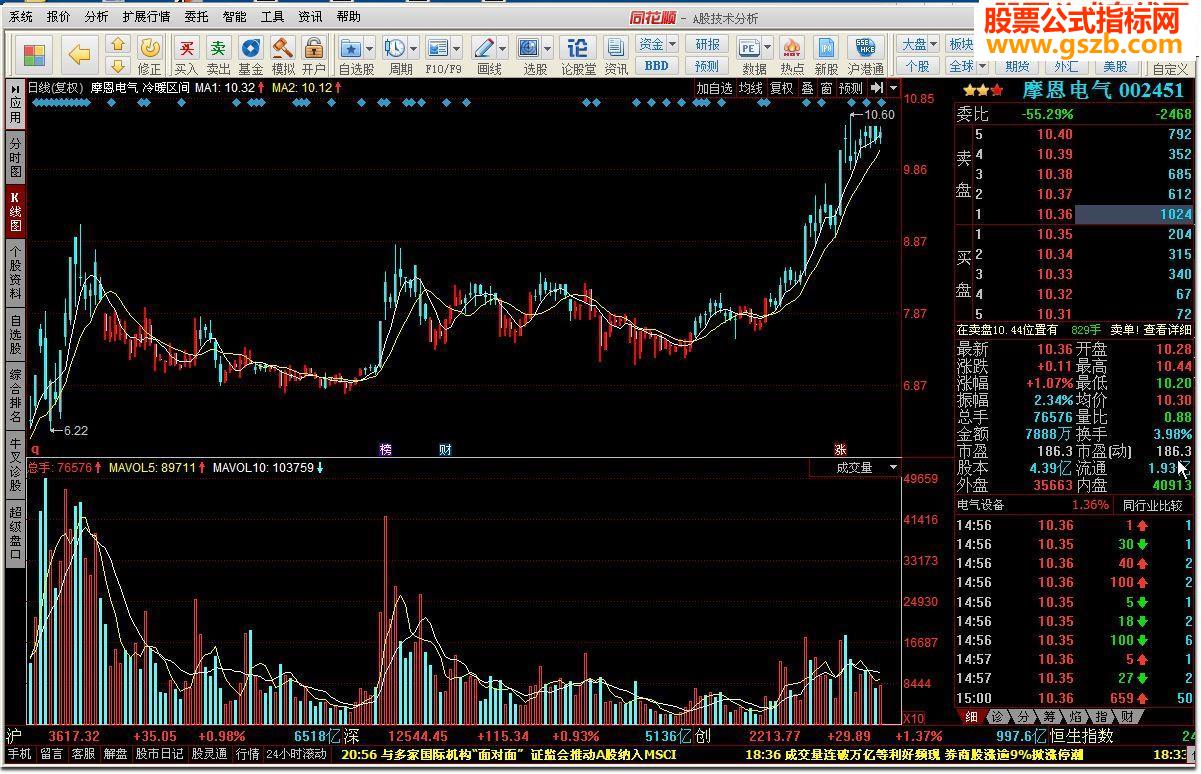Open the 帮助 menu
This screenshot has width=1201, height=774.
(x=348, y=17)
